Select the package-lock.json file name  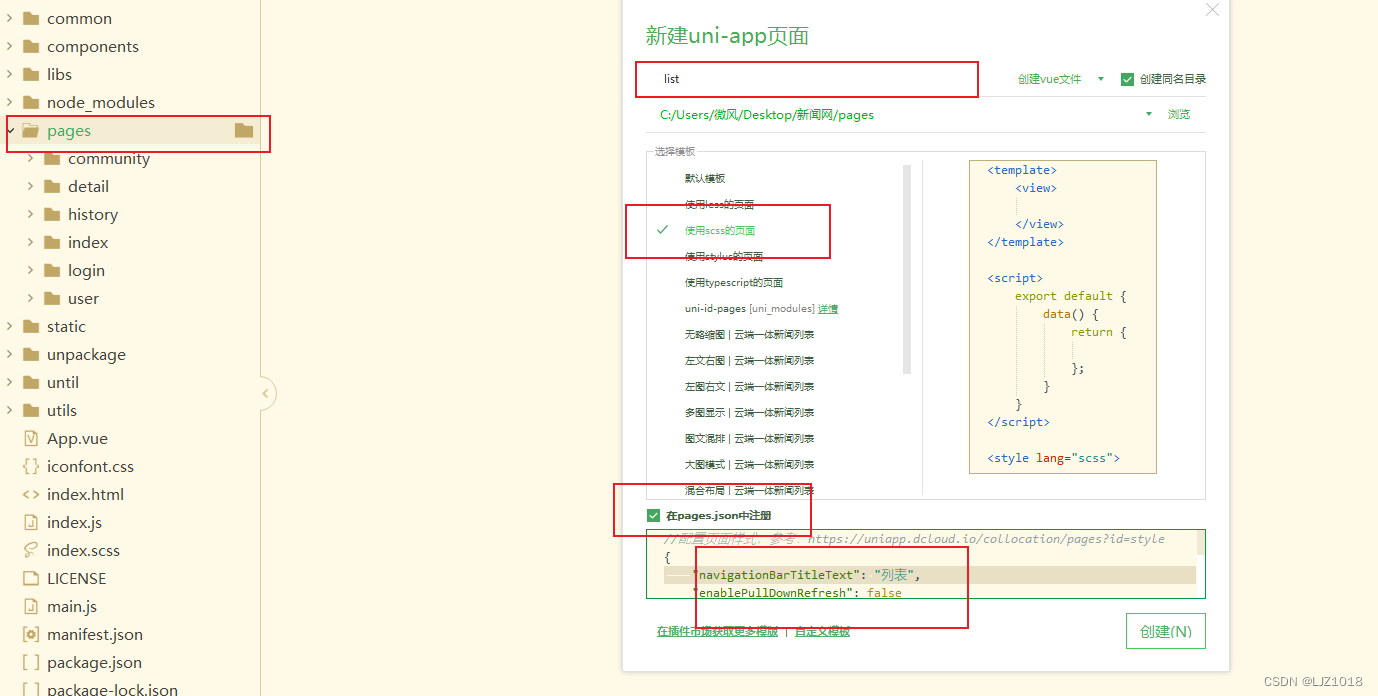click(112, 689)
